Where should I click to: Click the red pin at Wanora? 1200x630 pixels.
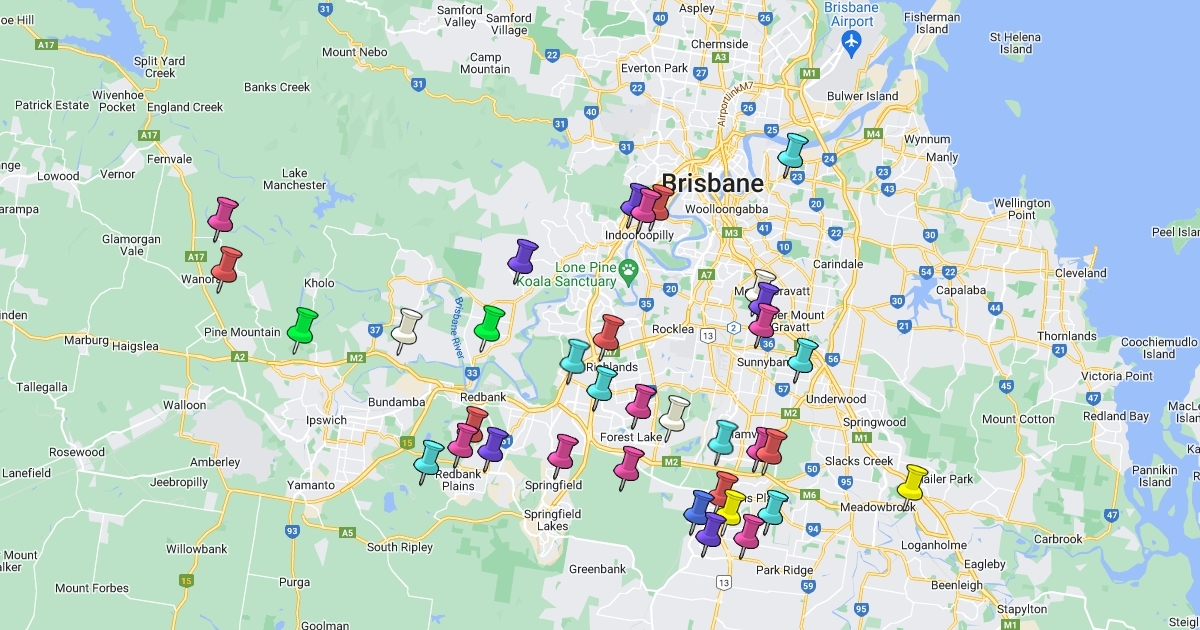point(226,264)
